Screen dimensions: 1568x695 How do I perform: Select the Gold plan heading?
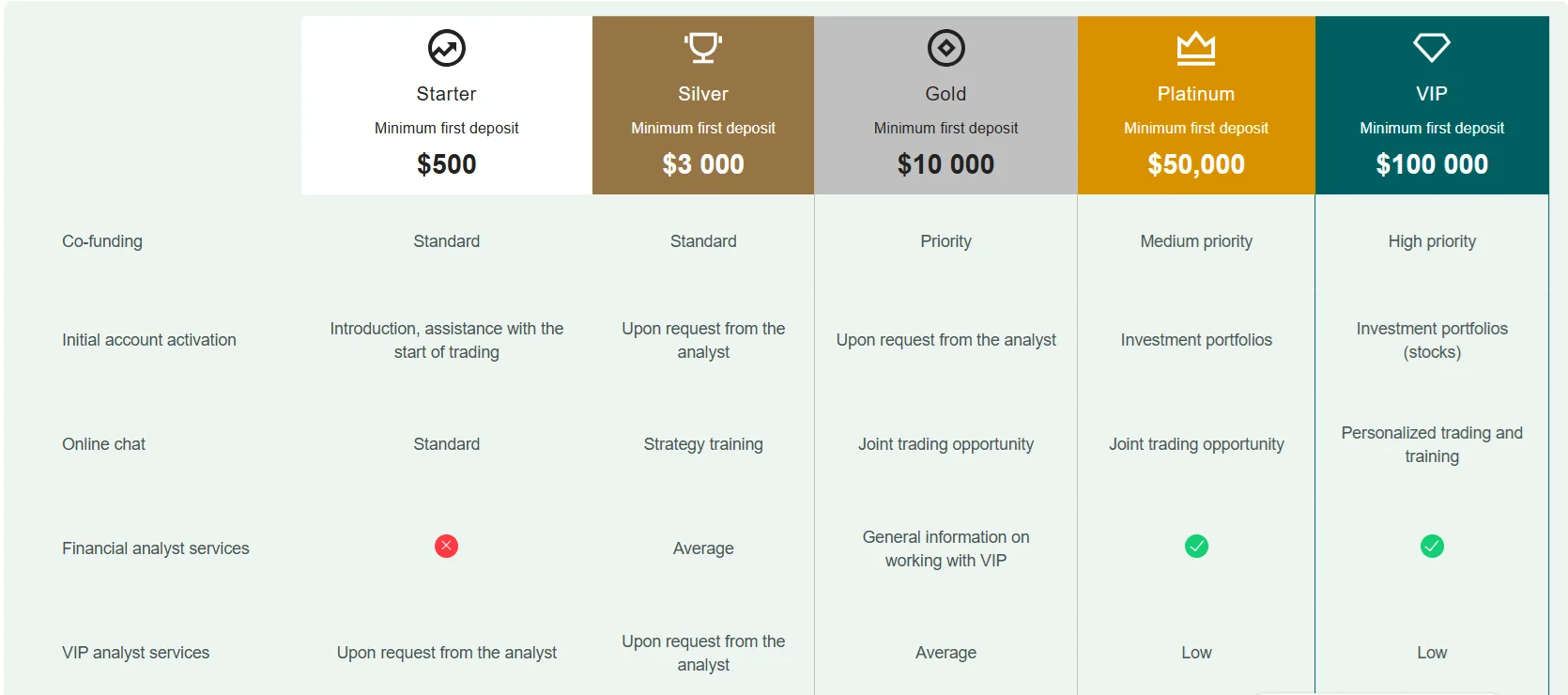[945, 94]
